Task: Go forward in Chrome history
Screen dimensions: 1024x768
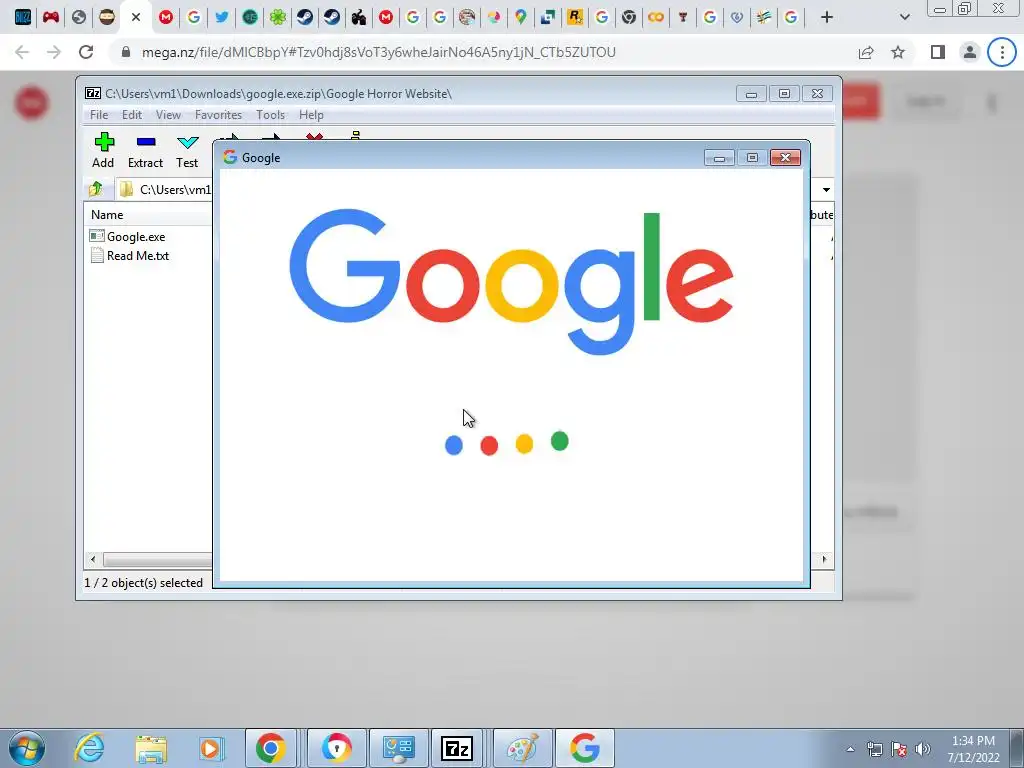Action: click(54, 52)
